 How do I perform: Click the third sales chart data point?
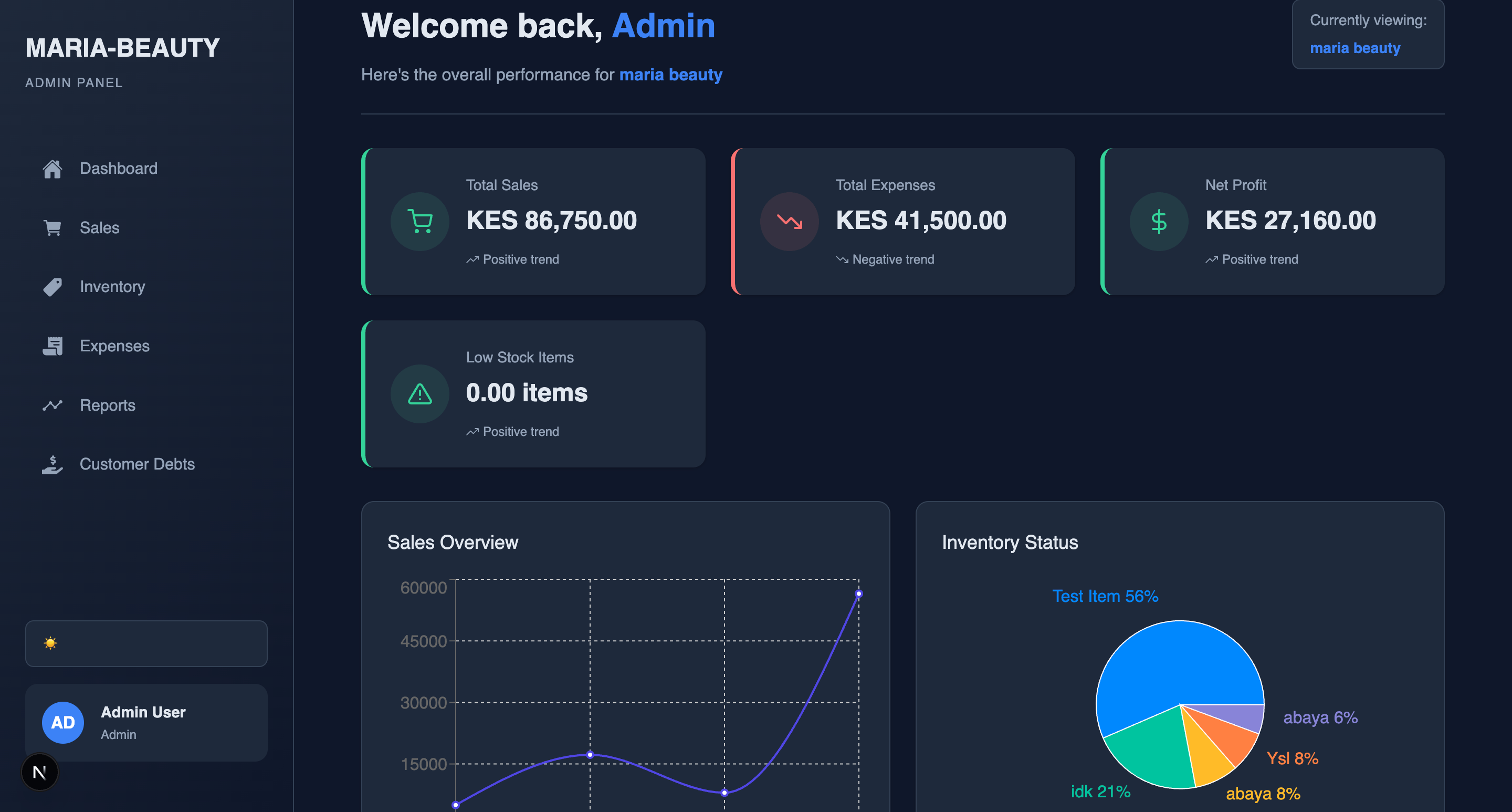click(724, 793)
